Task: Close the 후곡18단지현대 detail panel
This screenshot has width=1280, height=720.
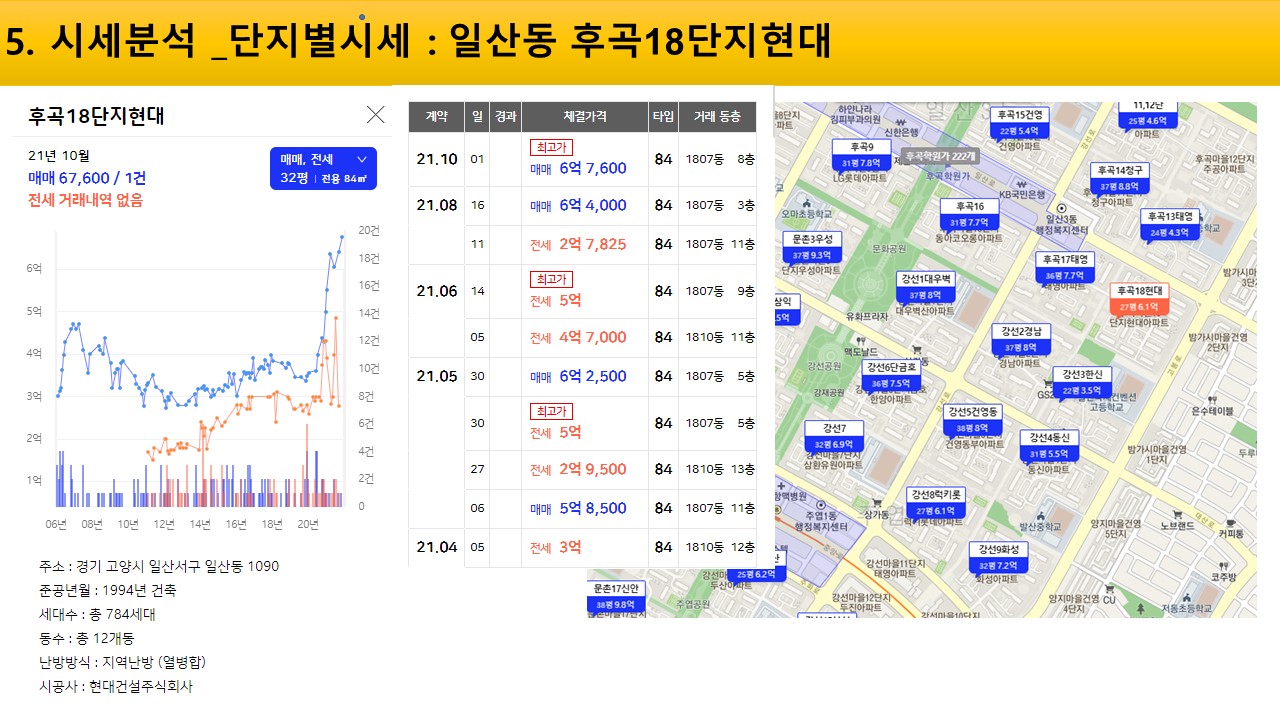Action: click(376, 115)
